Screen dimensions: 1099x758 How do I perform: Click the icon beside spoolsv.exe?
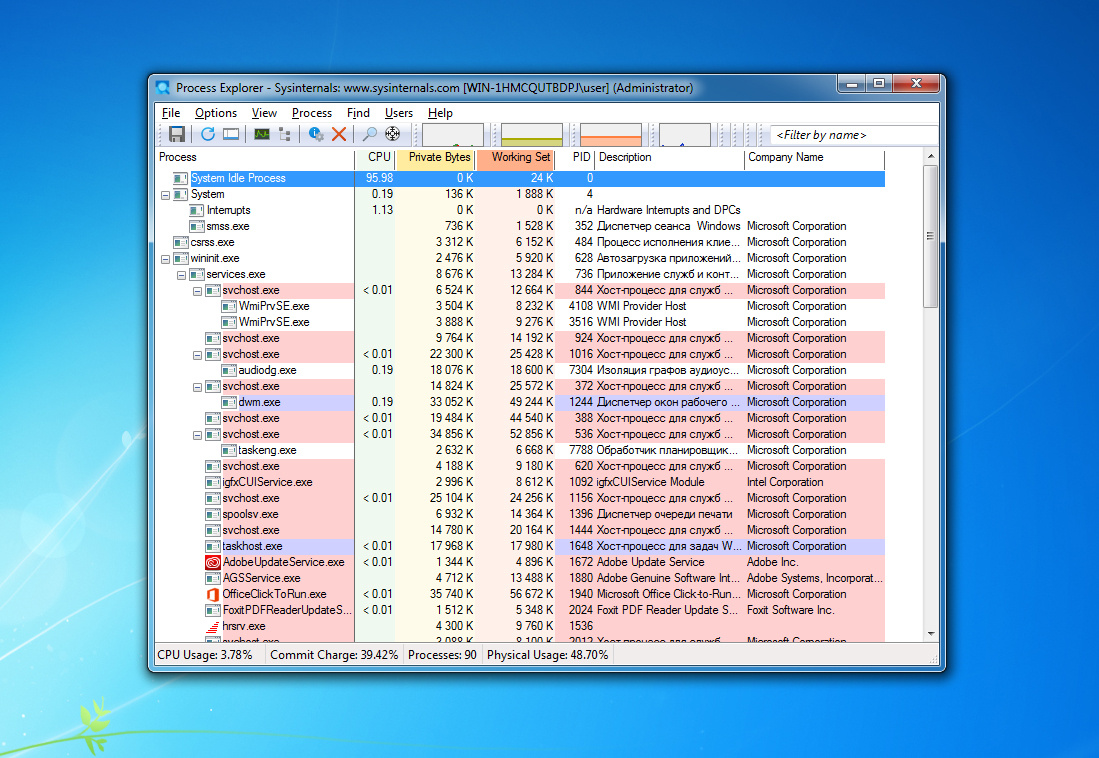click(212, 514)
